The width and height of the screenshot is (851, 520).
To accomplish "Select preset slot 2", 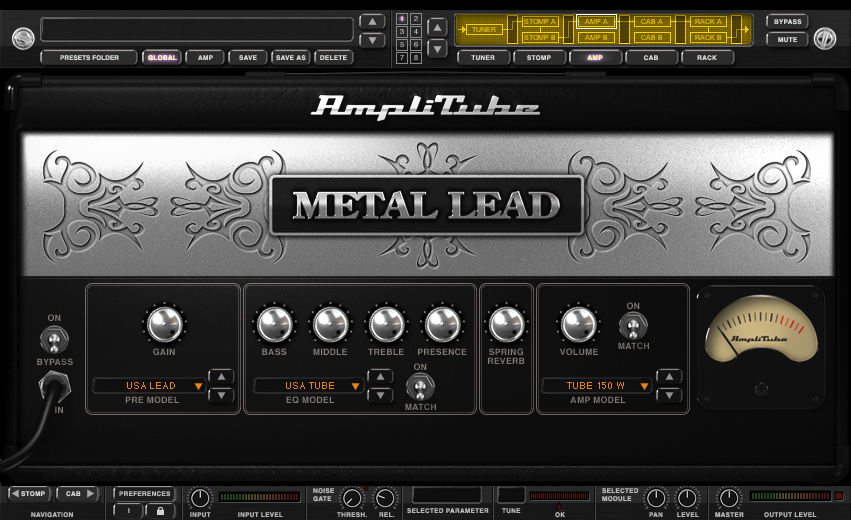I will coord(416,19).
